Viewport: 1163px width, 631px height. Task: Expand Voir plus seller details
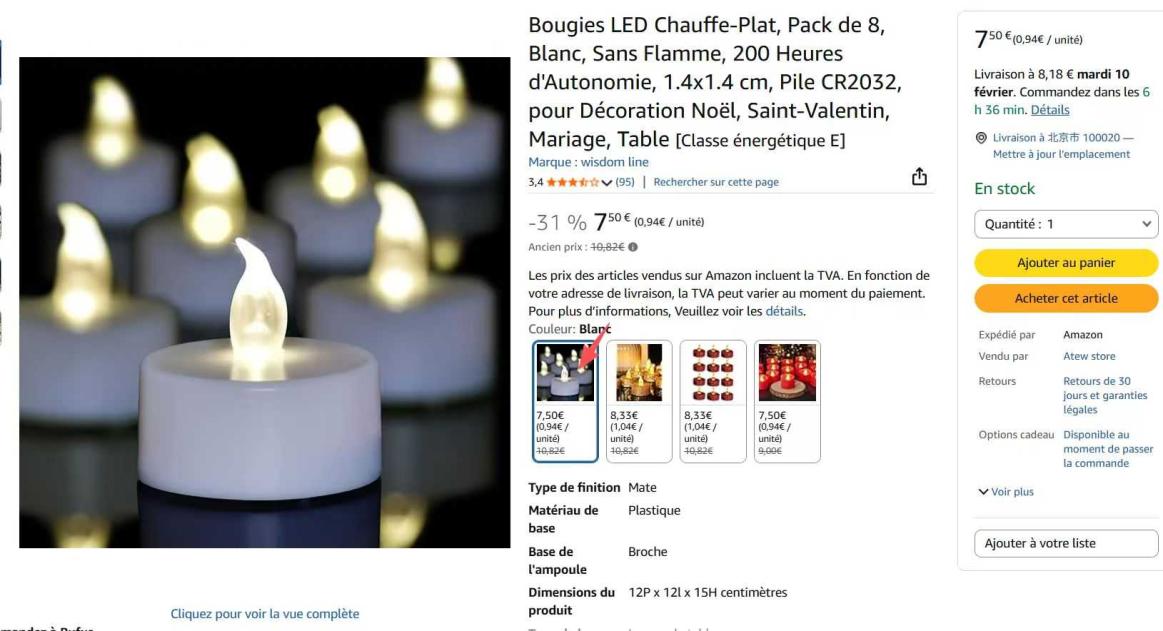[1006, 492]
